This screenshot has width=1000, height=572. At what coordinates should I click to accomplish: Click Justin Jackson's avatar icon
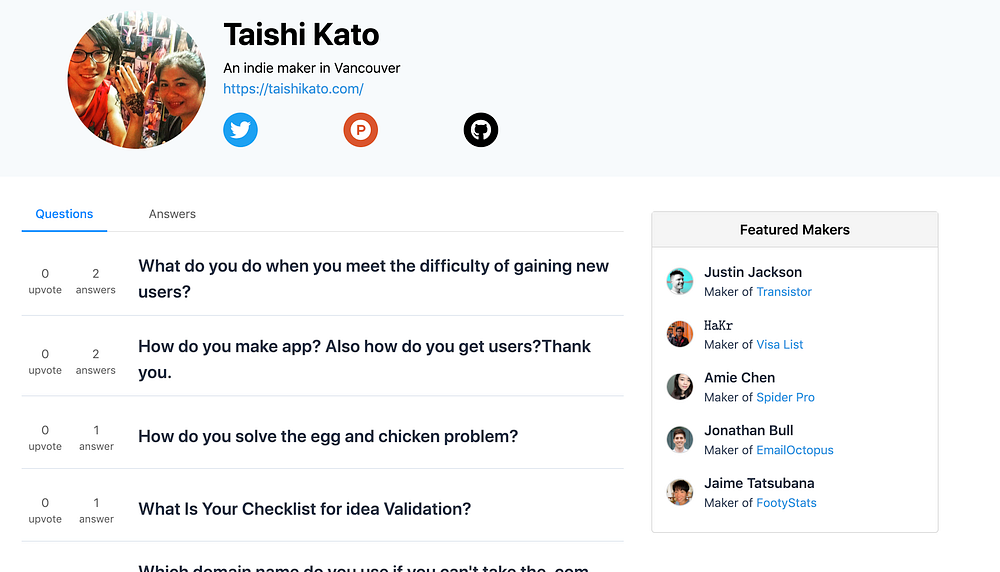click(680, 281)
